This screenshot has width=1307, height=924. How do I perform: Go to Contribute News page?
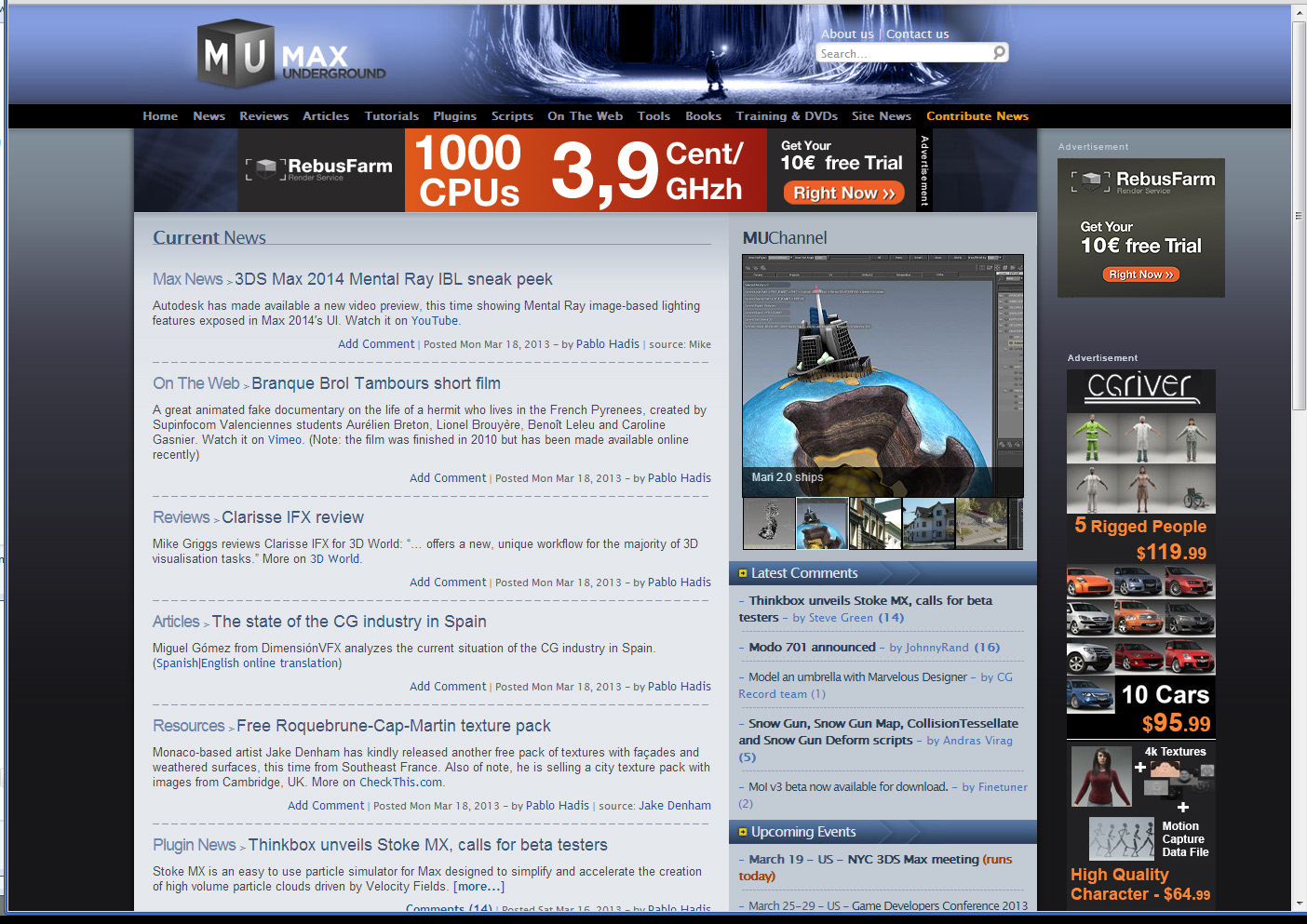[977, 116]
